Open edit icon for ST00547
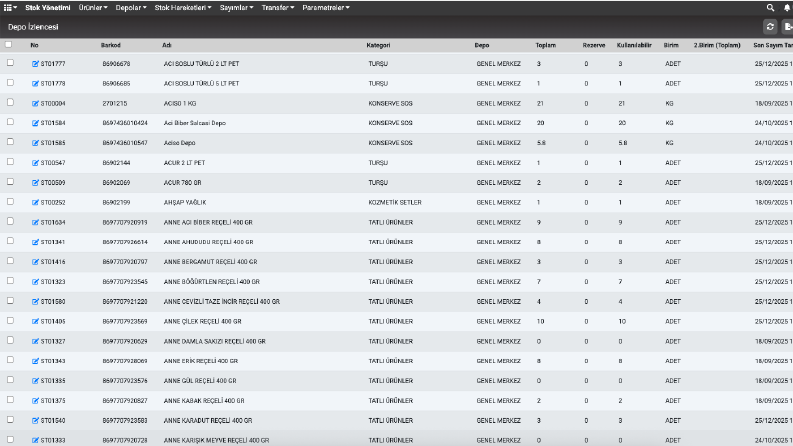 (35, 163)
